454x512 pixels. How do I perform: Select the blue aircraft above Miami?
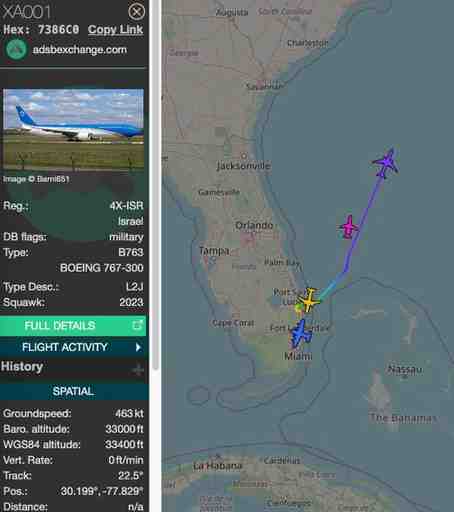(x=301, y=333)
